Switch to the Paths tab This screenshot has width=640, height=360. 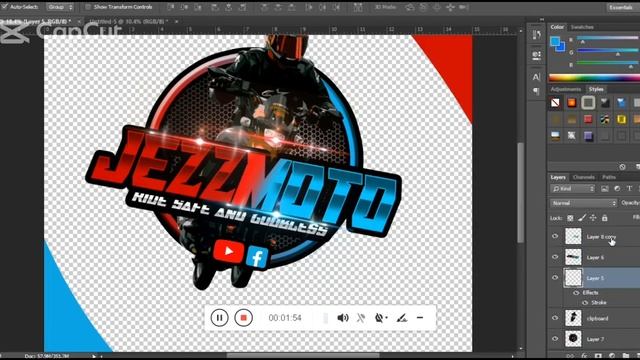pyautogui.click(x=609, y=177)
